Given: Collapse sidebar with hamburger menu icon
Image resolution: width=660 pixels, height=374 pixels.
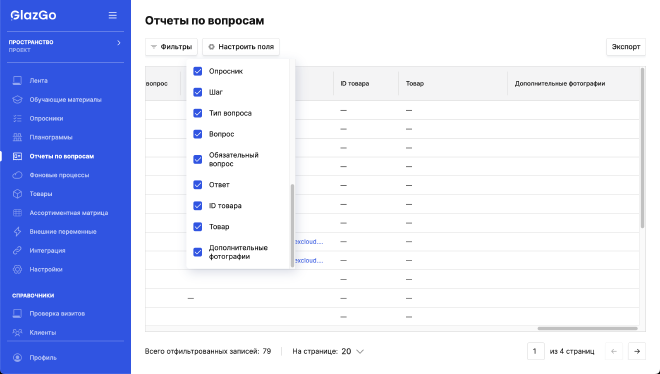Looking at the screenshot, I should 112,15.
